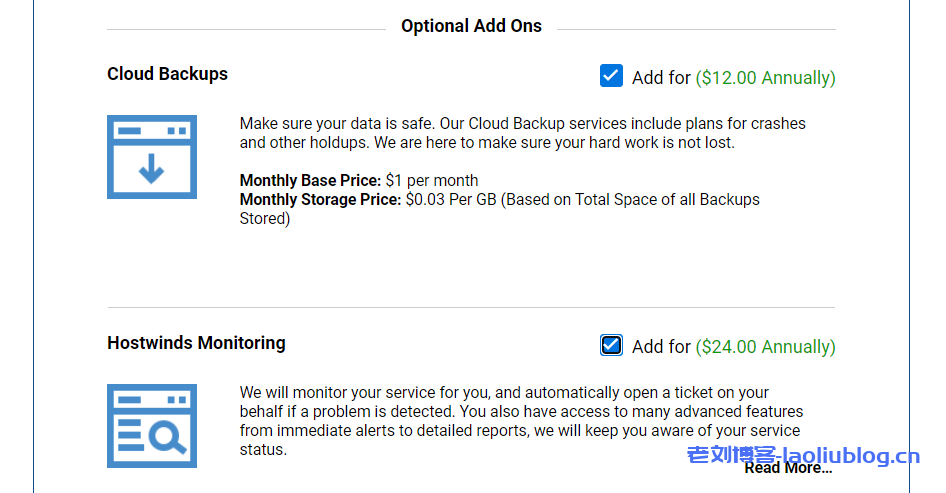Click the green ($12.00 Annually) price text
946x493 pixels.
click(765, 78)
